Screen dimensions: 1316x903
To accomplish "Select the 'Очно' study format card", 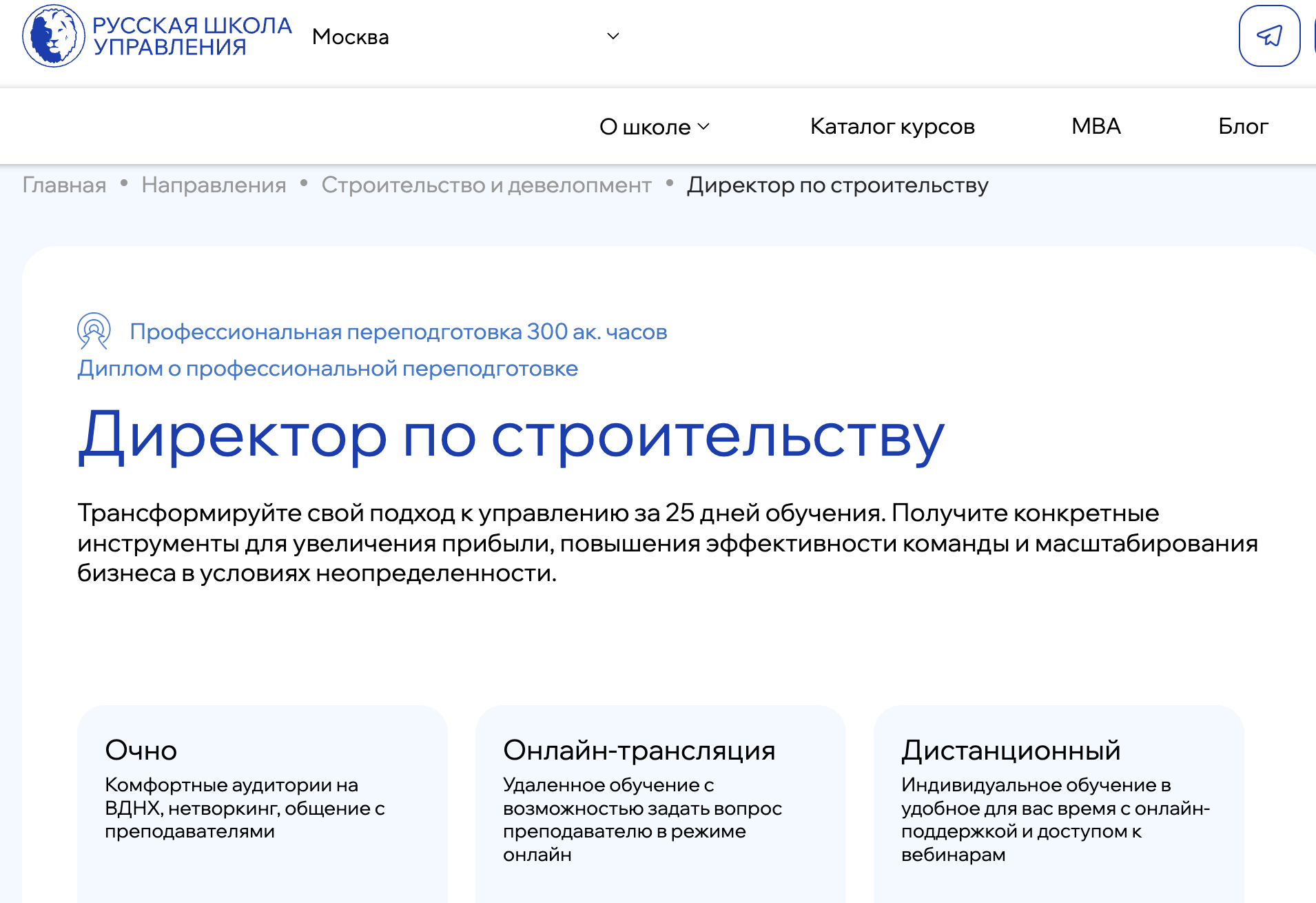I will point(262,800).
